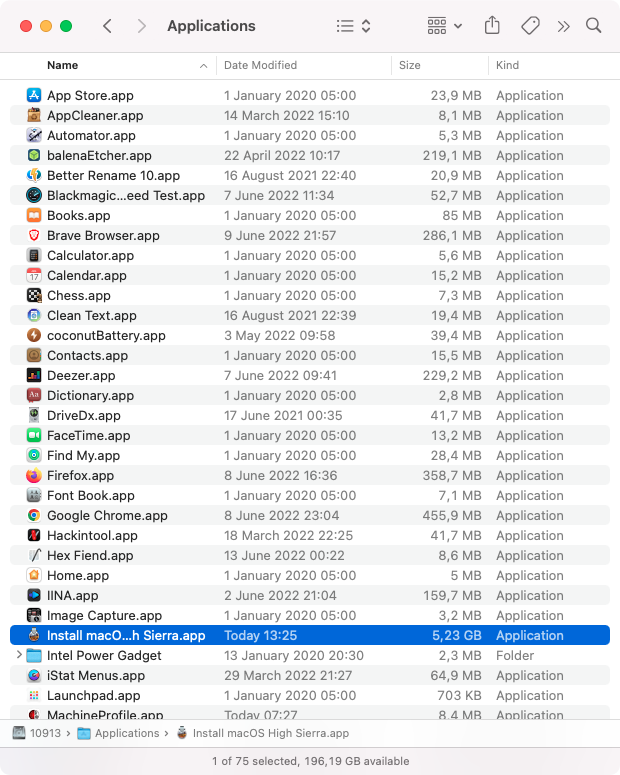
Task: Select the DriveDx.app row
Action: click(x=310, y=415)
